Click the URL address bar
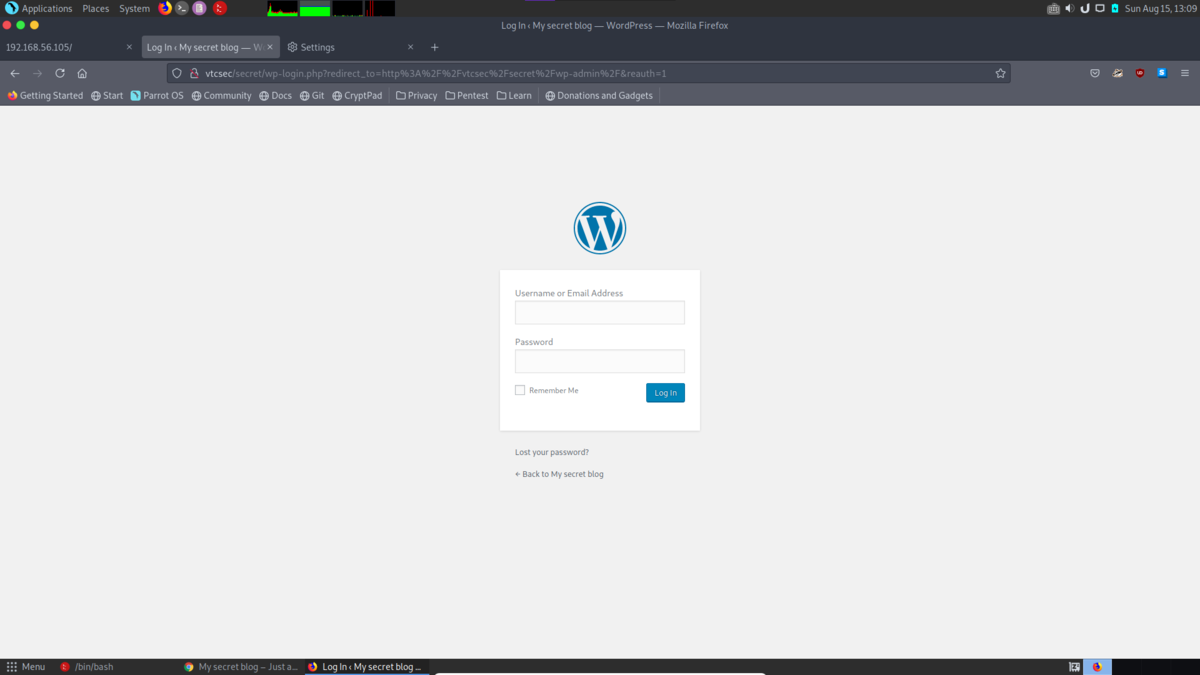Viewport: 1200px width, 675px height. [590, 73]
